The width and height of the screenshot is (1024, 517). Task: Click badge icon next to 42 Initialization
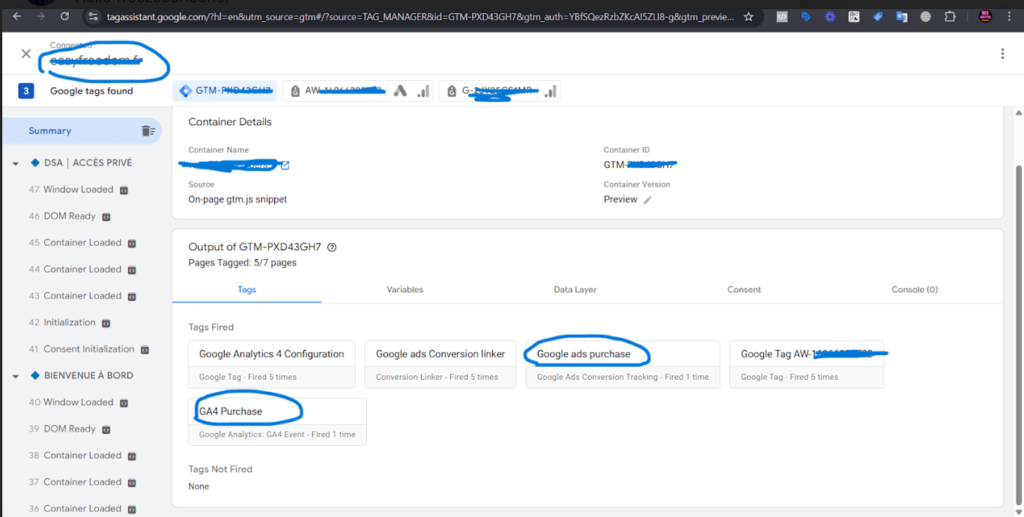click(106, 323)
